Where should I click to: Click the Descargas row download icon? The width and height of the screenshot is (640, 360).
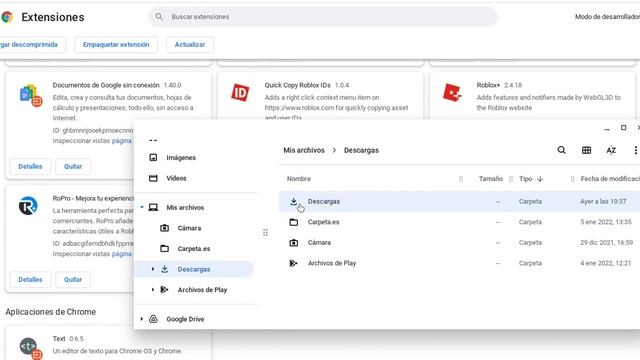click(293, 201)
